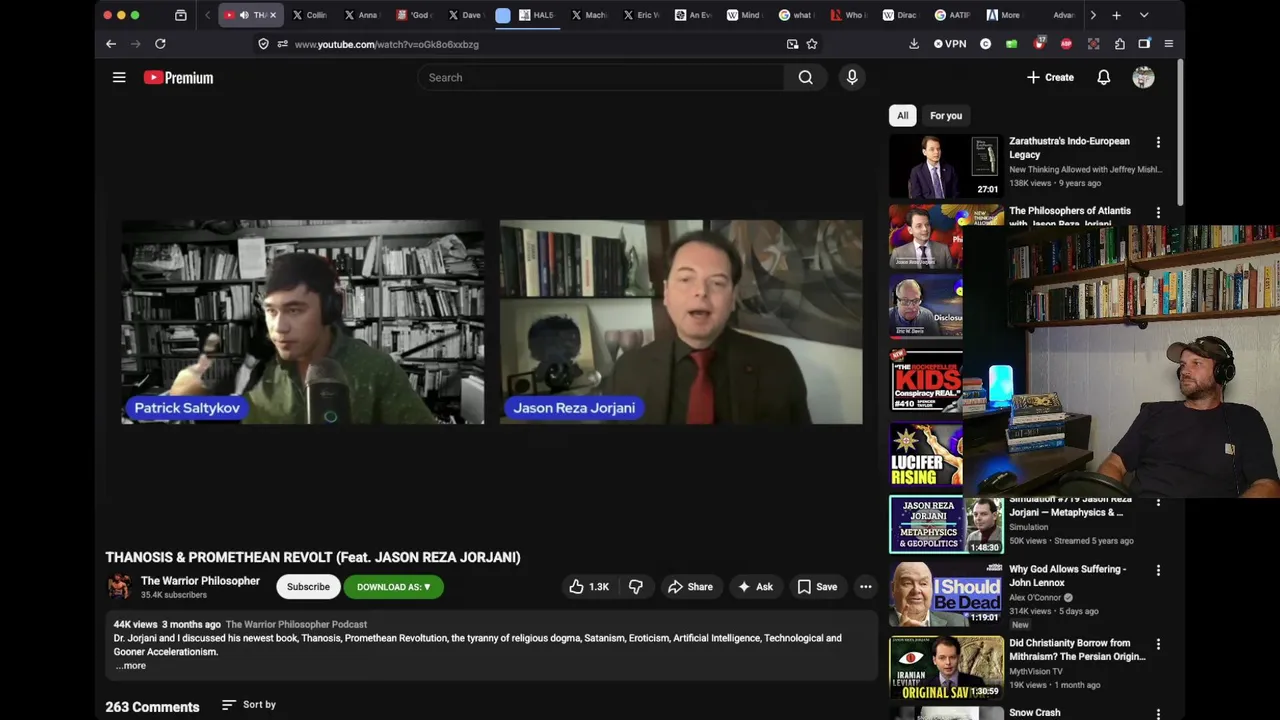This screenshot has height=720, width=1280.
Task: Open options for Did Christianity Borrow from Mithraism video
Action: tap(1158, 644)
